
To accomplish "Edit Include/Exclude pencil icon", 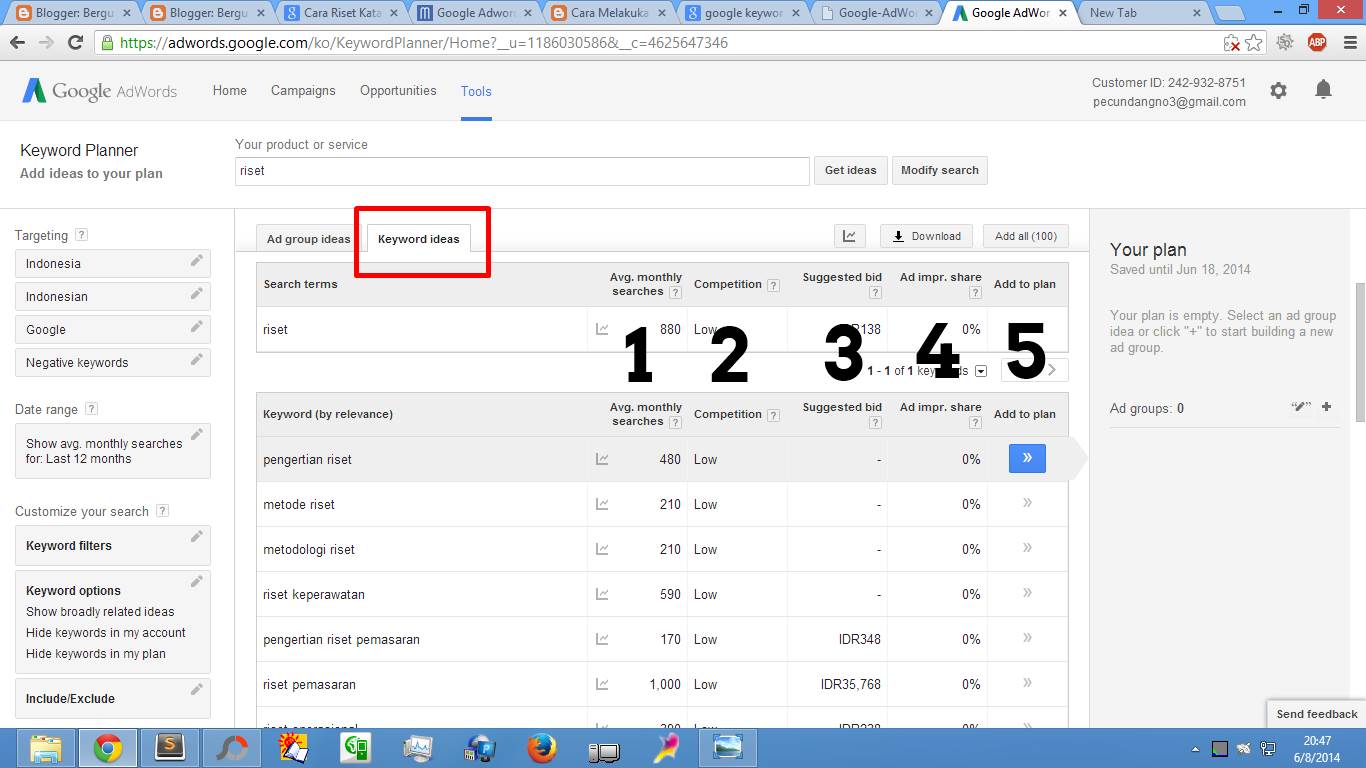I will tap(197, 690).
